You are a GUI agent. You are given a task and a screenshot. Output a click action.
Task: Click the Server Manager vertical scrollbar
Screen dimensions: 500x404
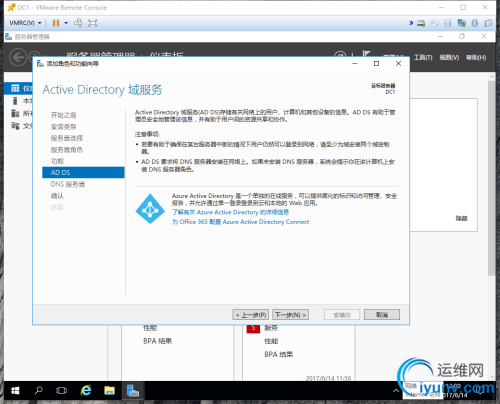(x=491, y=177)
